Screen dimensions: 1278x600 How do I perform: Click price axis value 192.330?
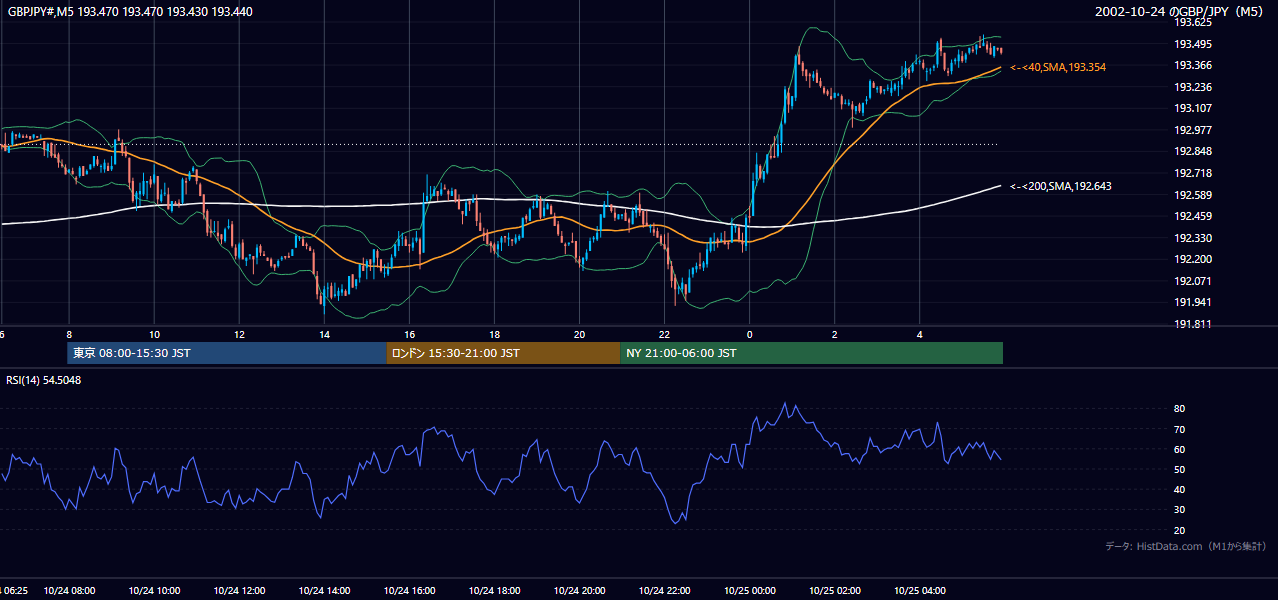point(1192,238)
